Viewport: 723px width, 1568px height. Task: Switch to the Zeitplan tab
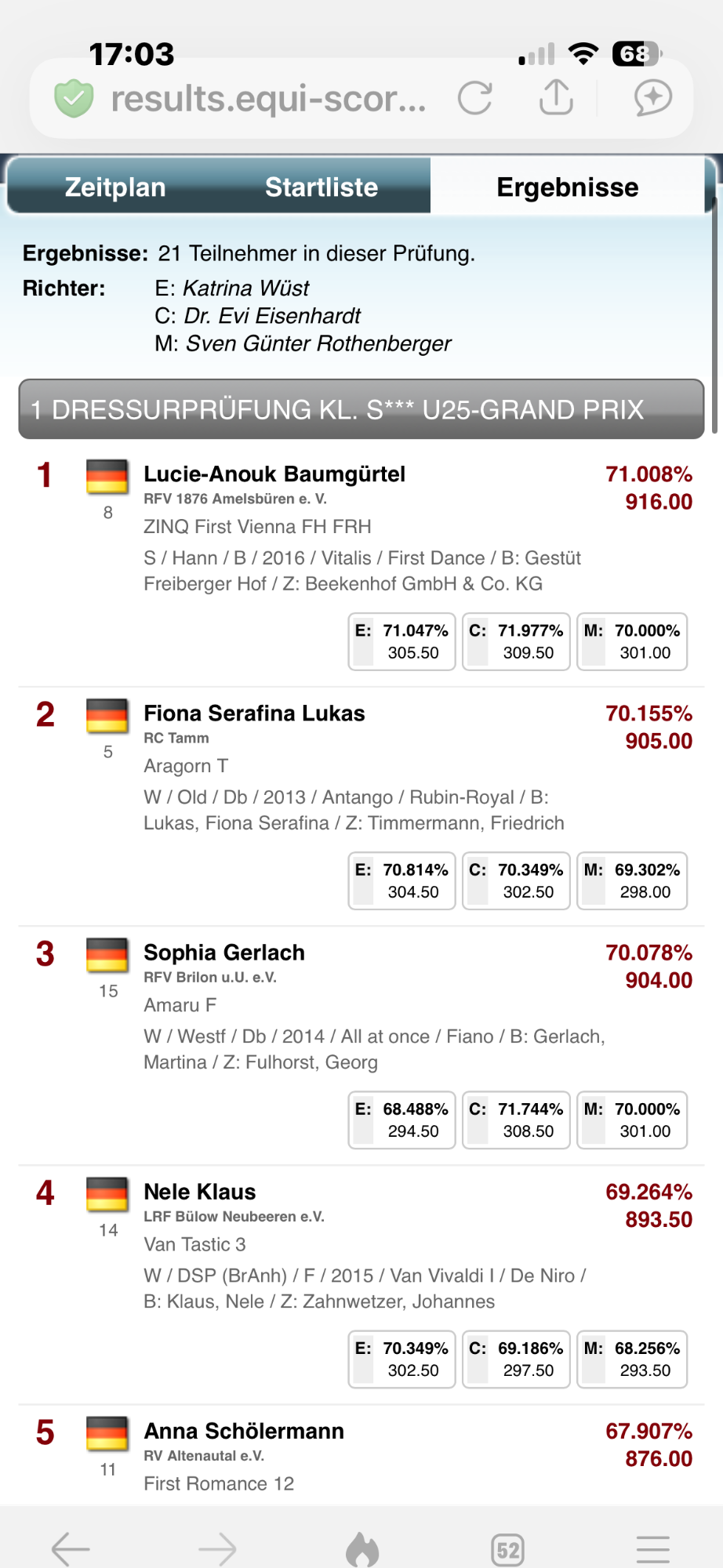[115, 187]
